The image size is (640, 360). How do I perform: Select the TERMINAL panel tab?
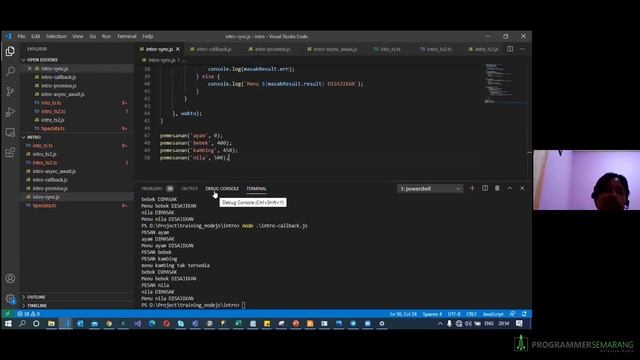click(256, 189)
